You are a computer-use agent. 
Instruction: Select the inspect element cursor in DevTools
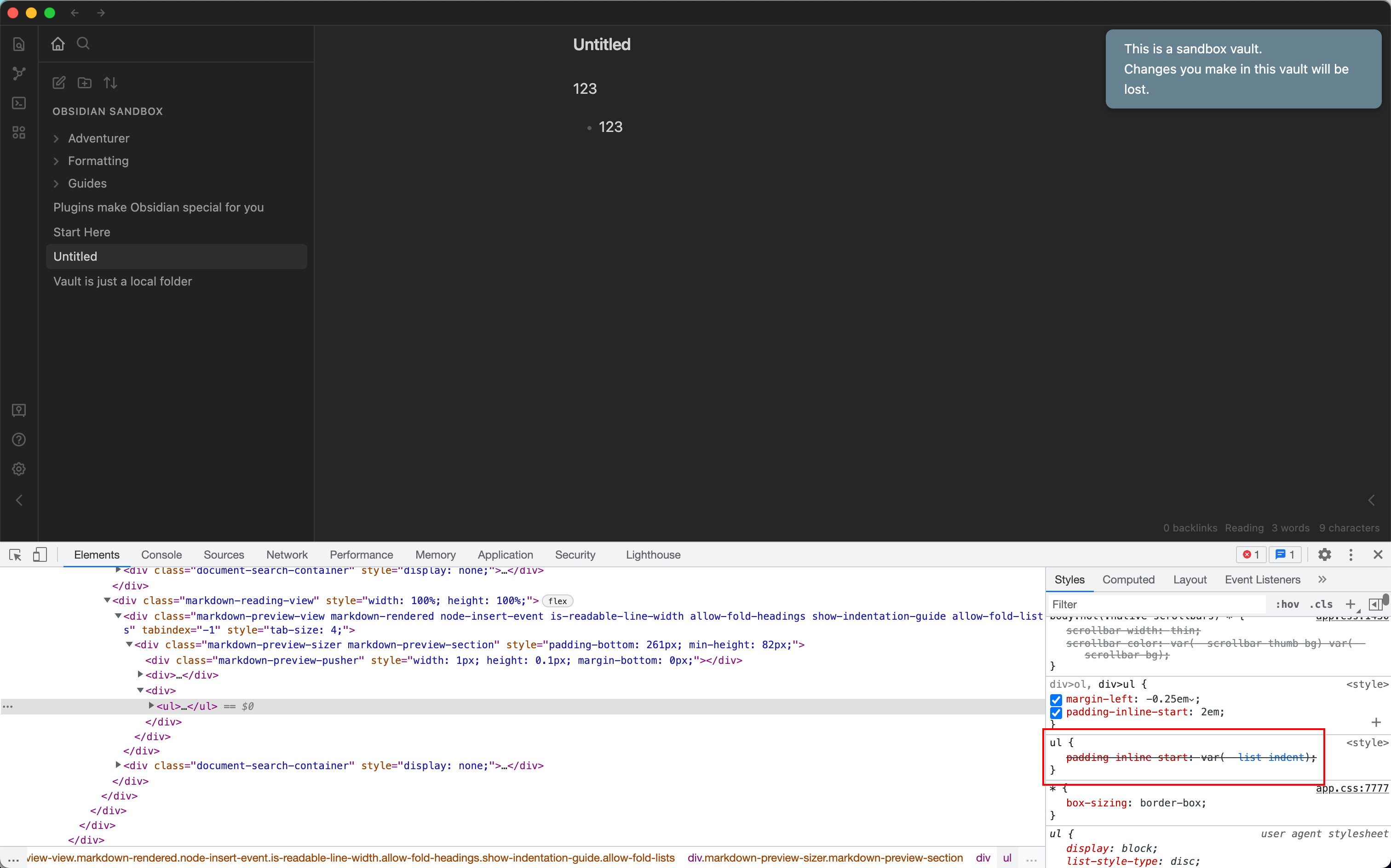click(15, 554)
